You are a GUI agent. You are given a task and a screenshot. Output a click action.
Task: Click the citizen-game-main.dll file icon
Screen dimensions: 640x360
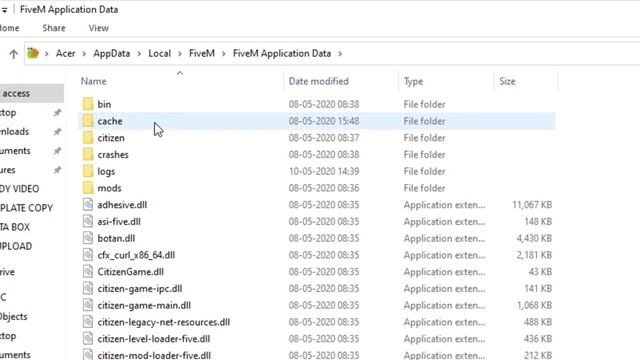point(88,305)
